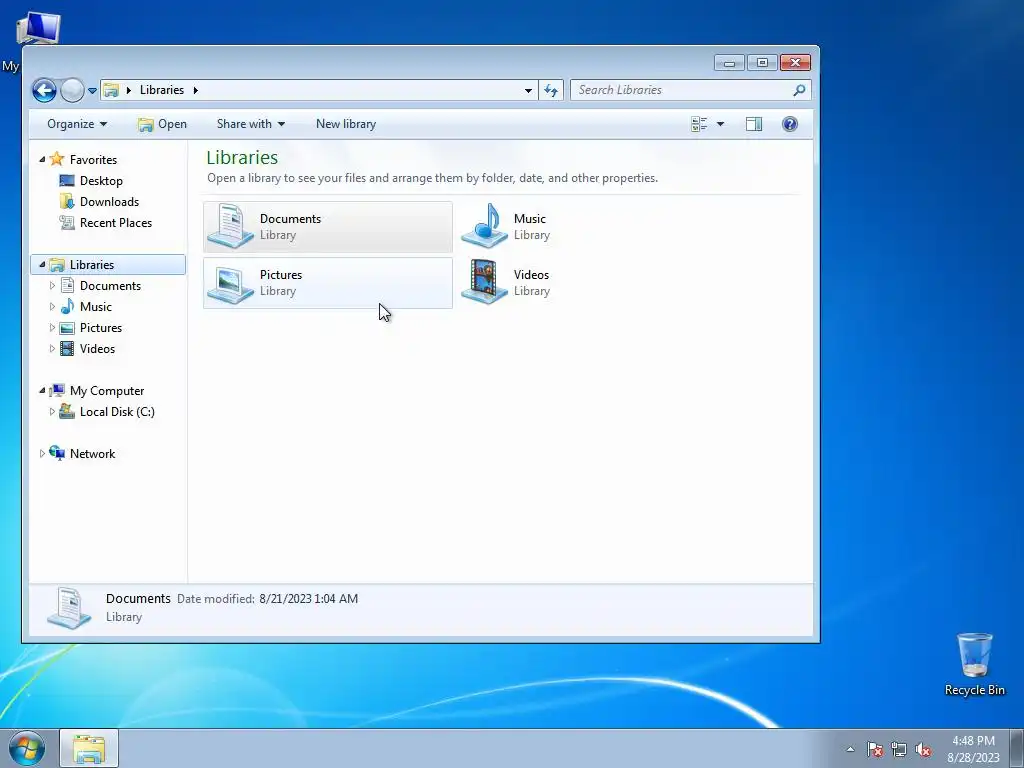Open Action Center flag tray icon
Image resolution: width=1024 pixels, height=768 pixels.
coord(875,749)
